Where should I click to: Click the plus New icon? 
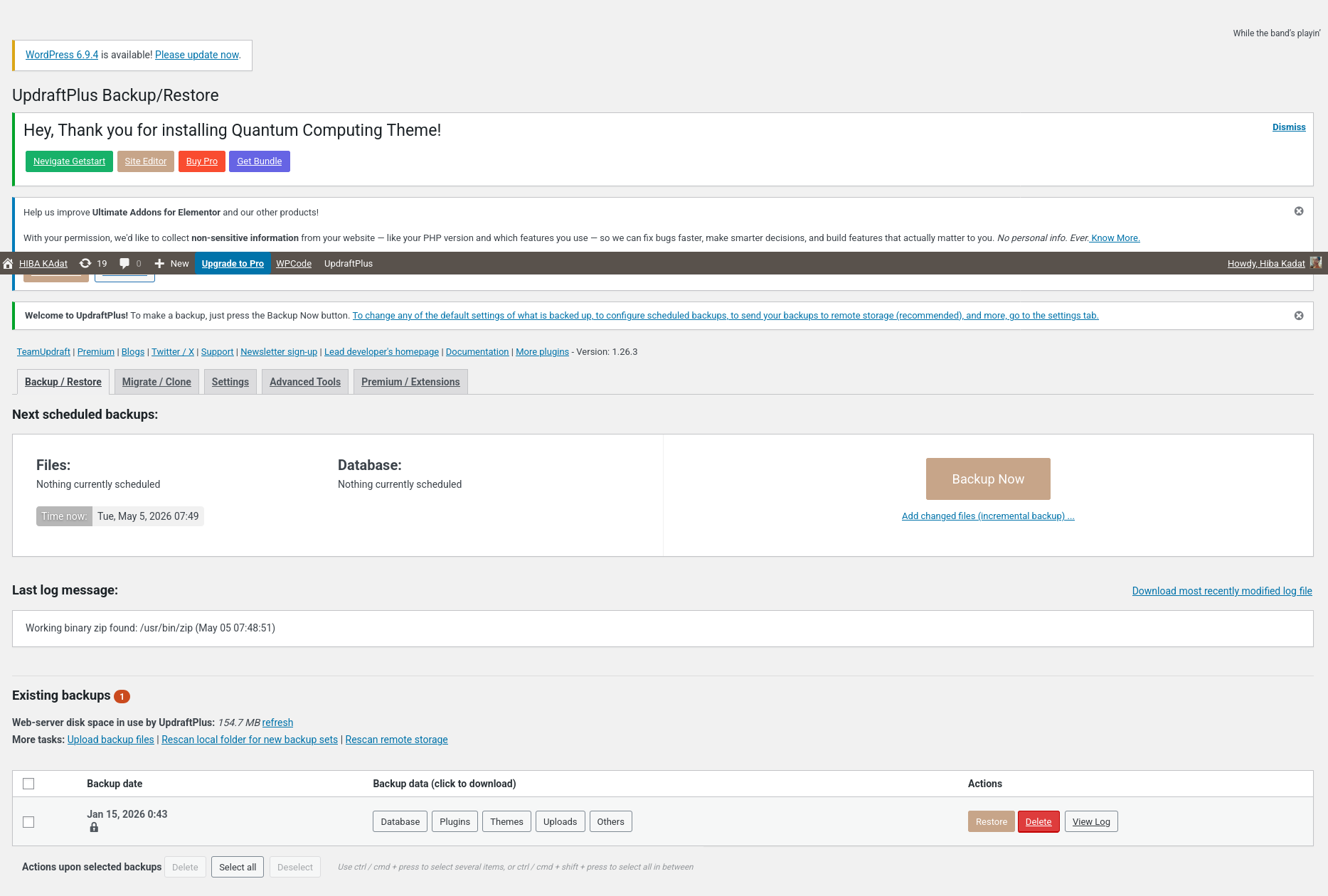159,263
